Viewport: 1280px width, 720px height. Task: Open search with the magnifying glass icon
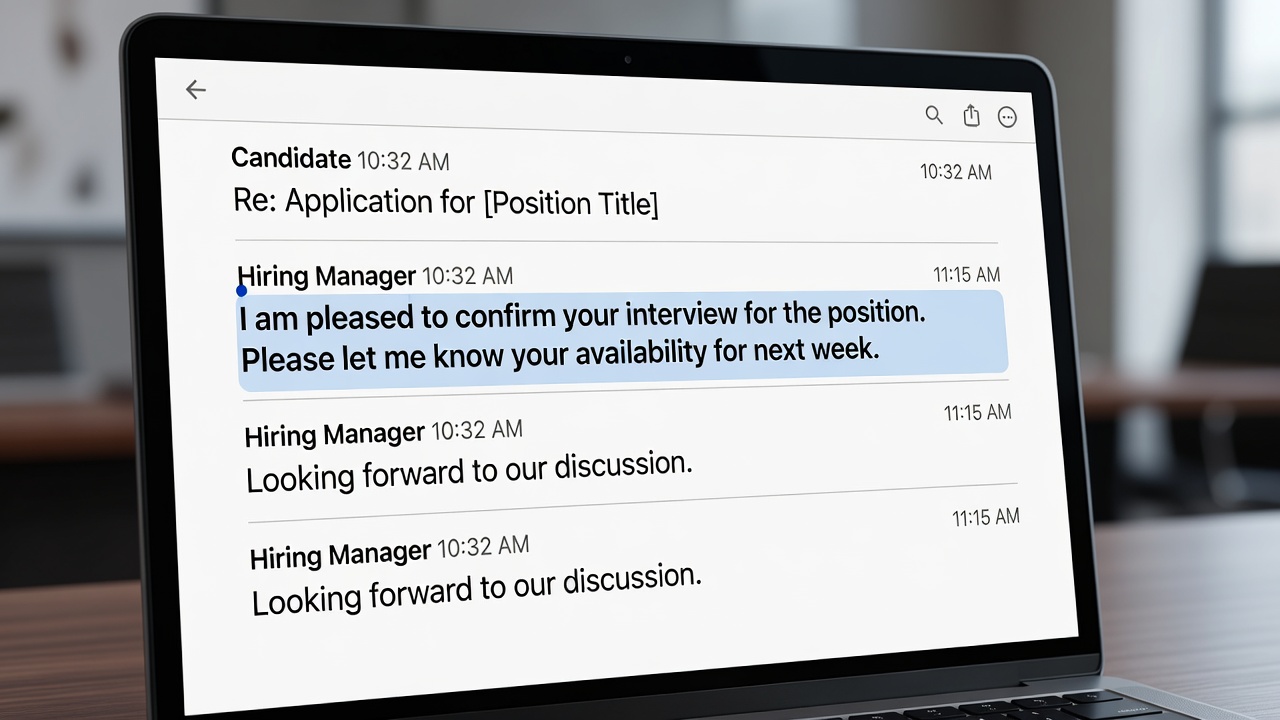click(x=934, y=115)
